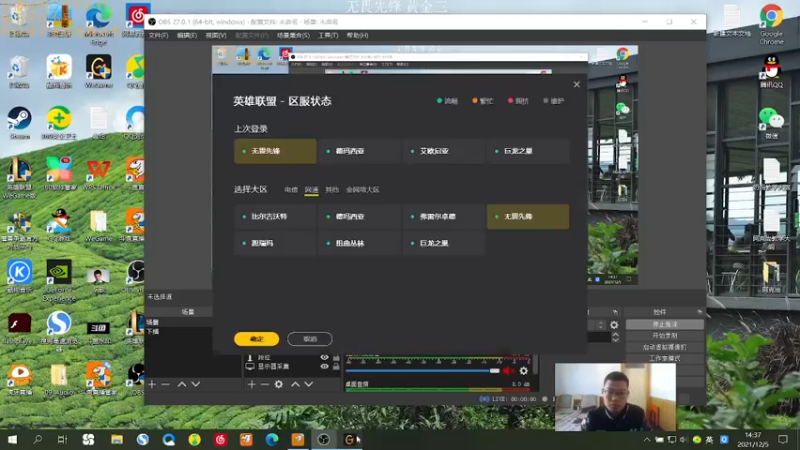Viewport: 800px width, 450px height.
Task: Choose the 弗雷尔卓德 server
Action: (x=443, y=216)
